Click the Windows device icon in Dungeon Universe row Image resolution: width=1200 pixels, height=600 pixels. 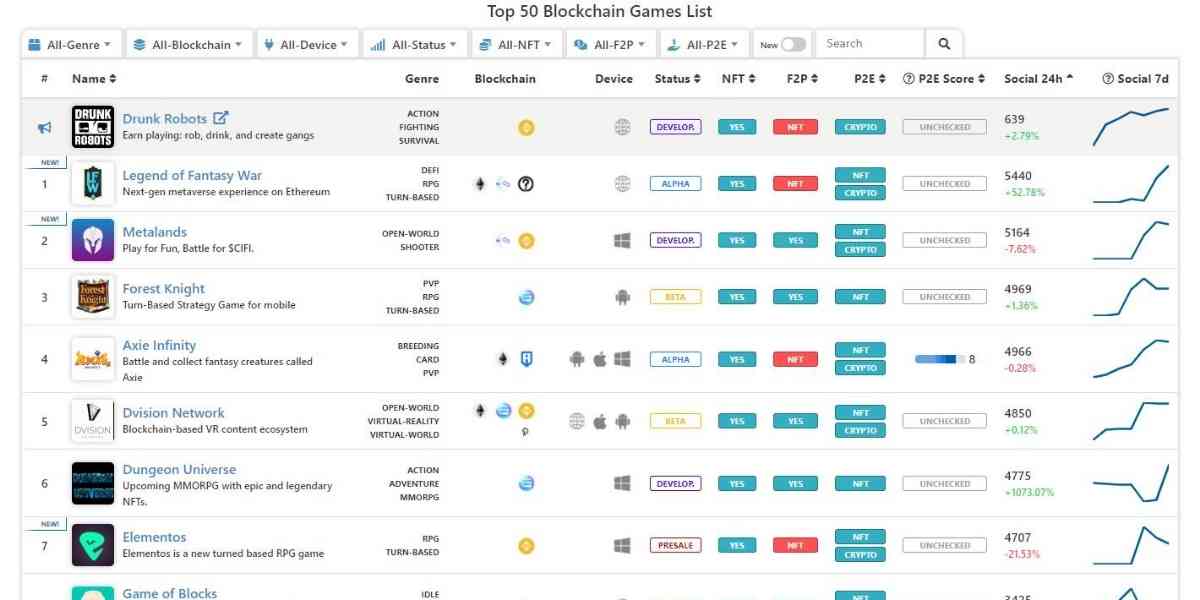(623, 483)
